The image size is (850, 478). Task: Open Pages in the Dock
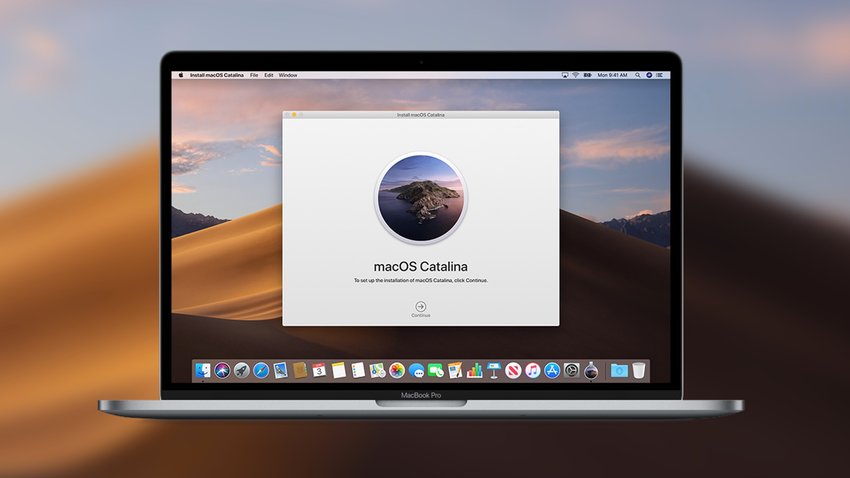click(455, 370)
